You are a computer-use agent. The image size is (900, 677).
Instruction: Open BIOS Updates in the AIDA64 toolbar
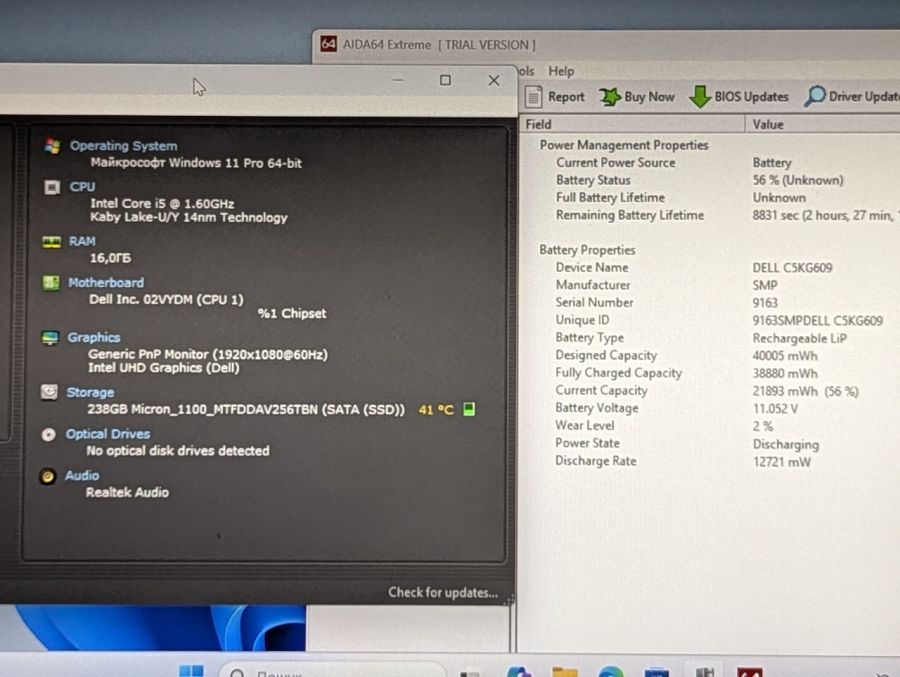[739, 96]
